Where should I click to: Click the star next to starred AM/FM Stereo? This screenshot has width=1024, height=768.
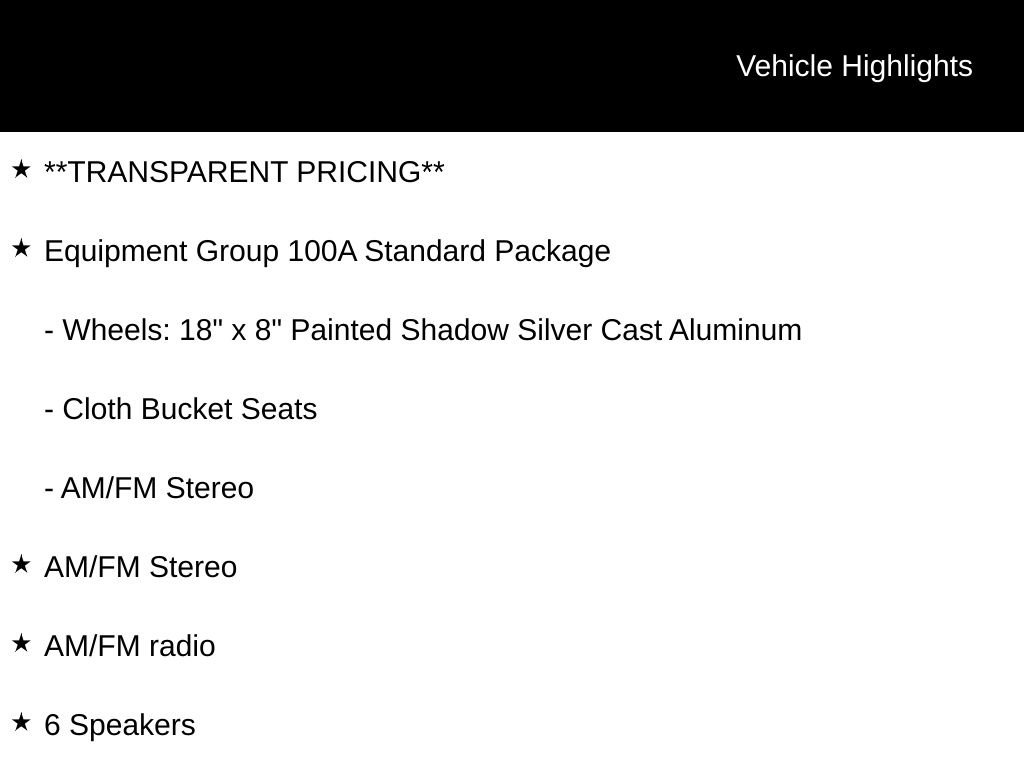[x=21, y=564]
